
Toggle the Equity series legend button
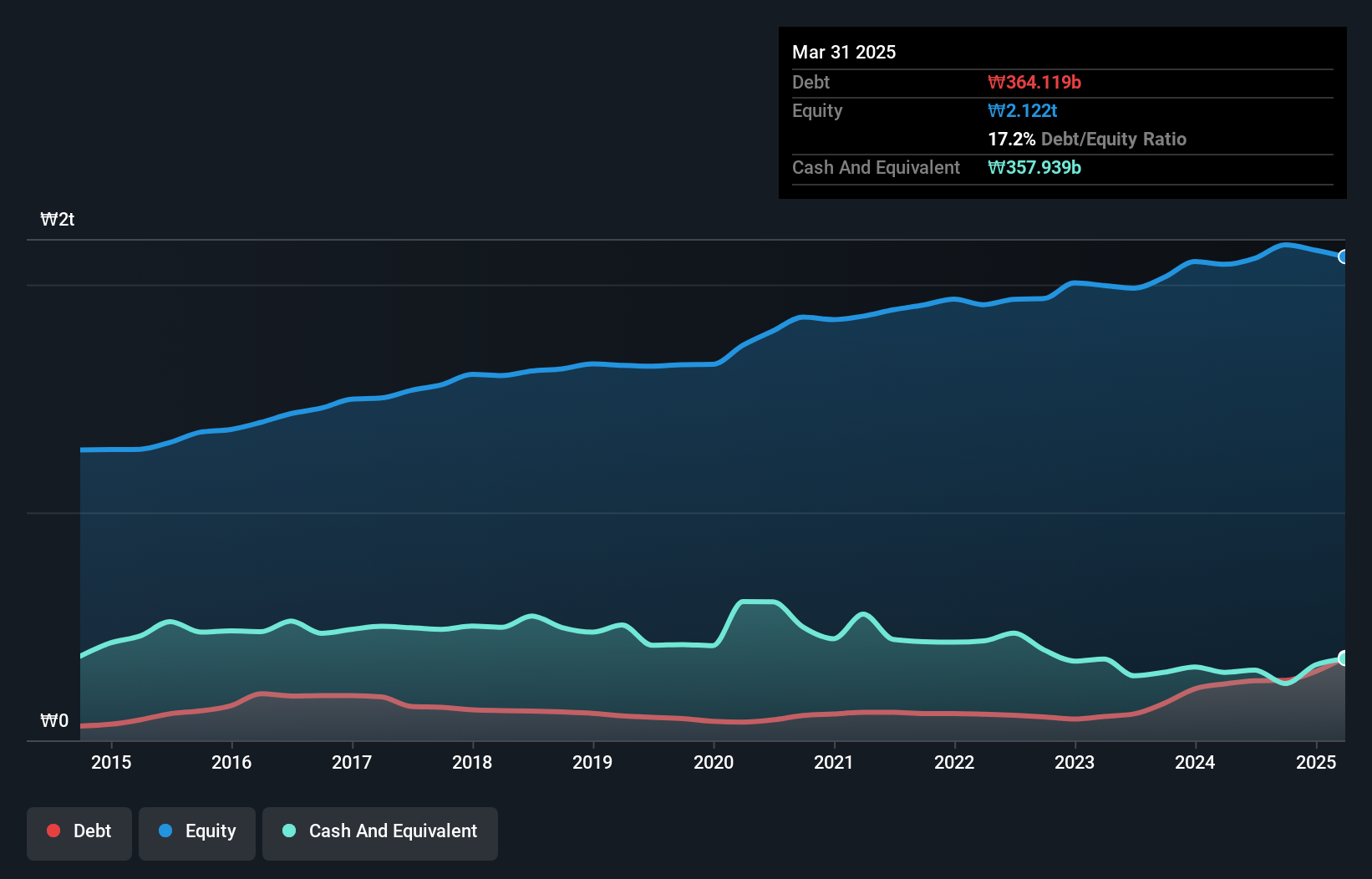pyautogui.click(x=197, y=833)
